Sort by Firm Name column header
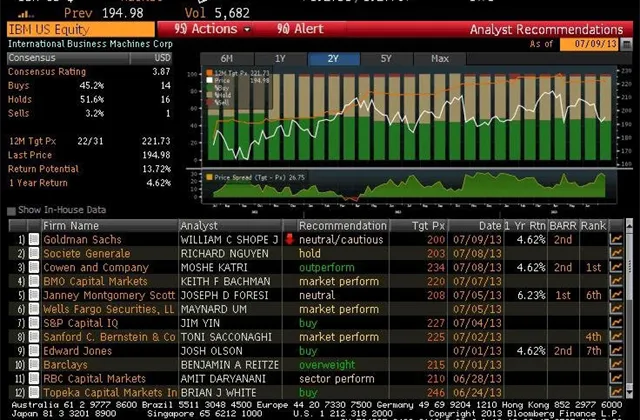Screen dimensions: 640x420 tap(109, 226)
